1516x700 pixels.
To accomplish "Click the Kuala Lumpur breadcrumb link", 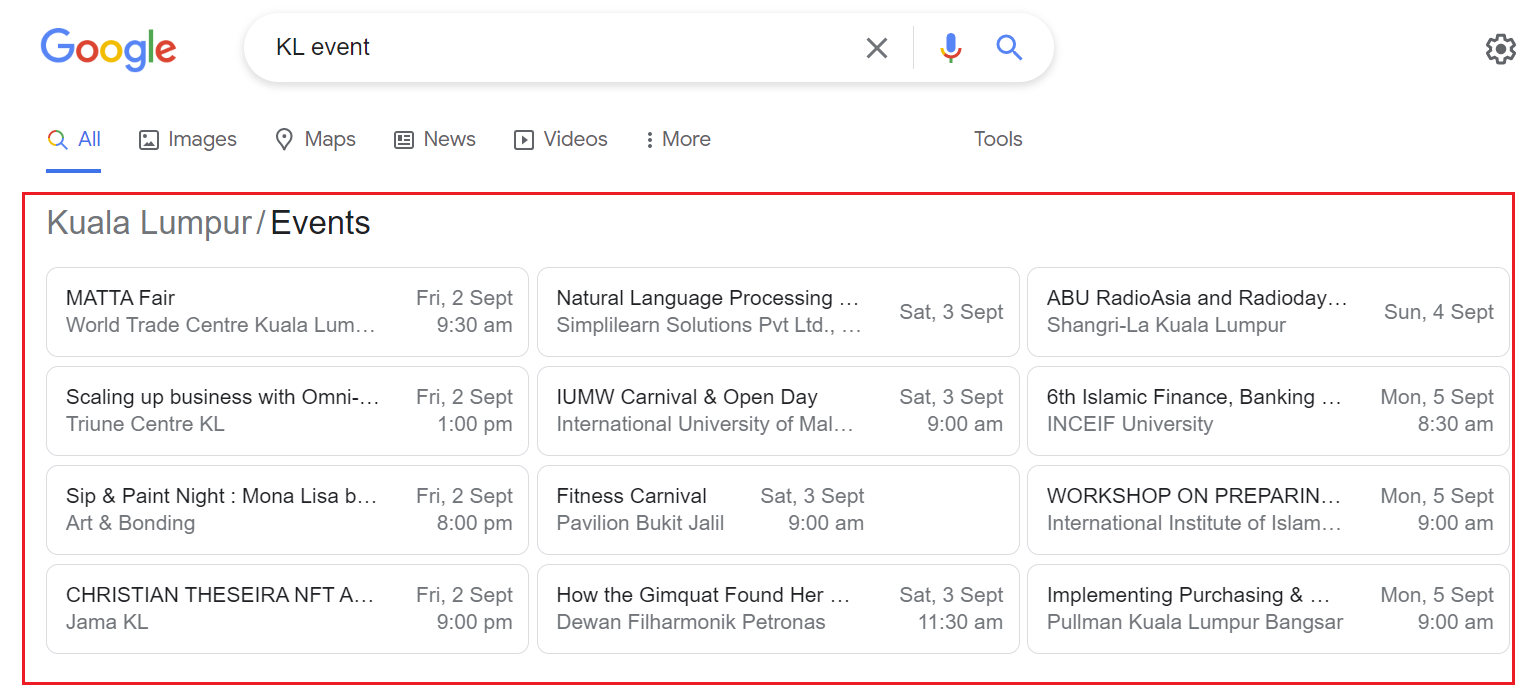I will 149,222.
